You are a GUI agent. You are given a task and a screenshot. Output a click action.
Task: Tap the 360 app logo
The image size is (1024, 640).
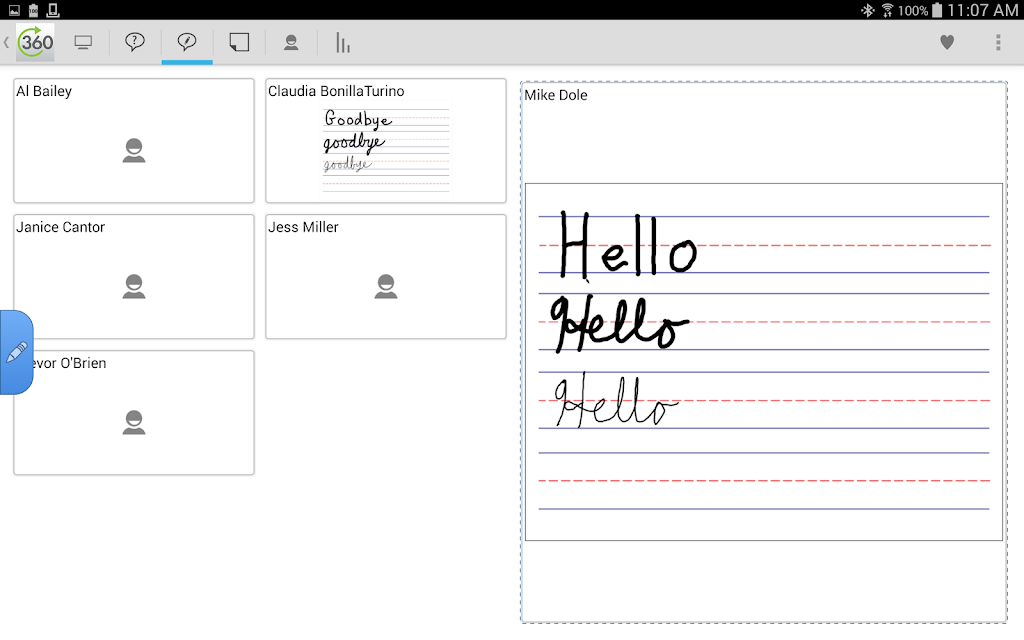tap(35, 42)
